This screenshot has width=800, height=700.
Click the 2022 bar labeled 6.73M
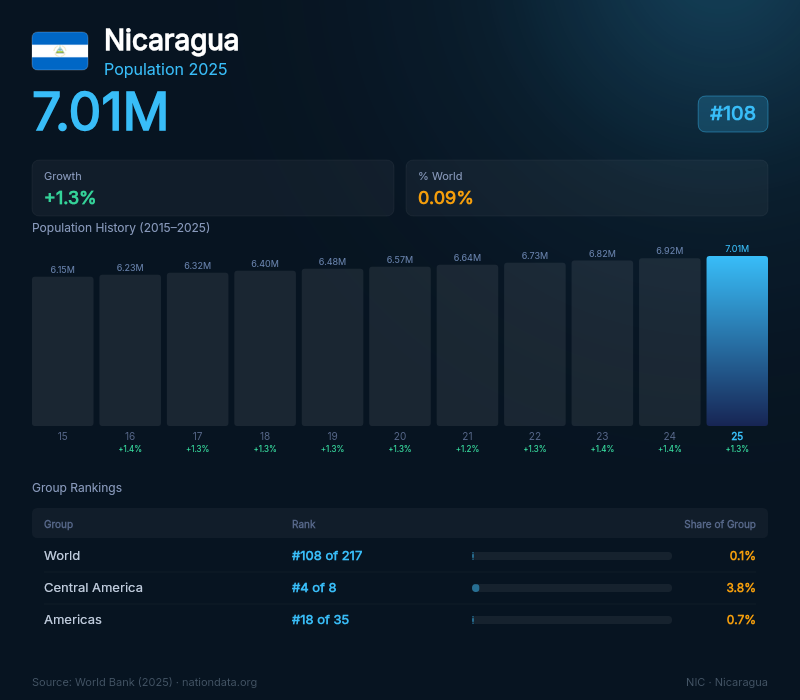click(x=535, y=344)
